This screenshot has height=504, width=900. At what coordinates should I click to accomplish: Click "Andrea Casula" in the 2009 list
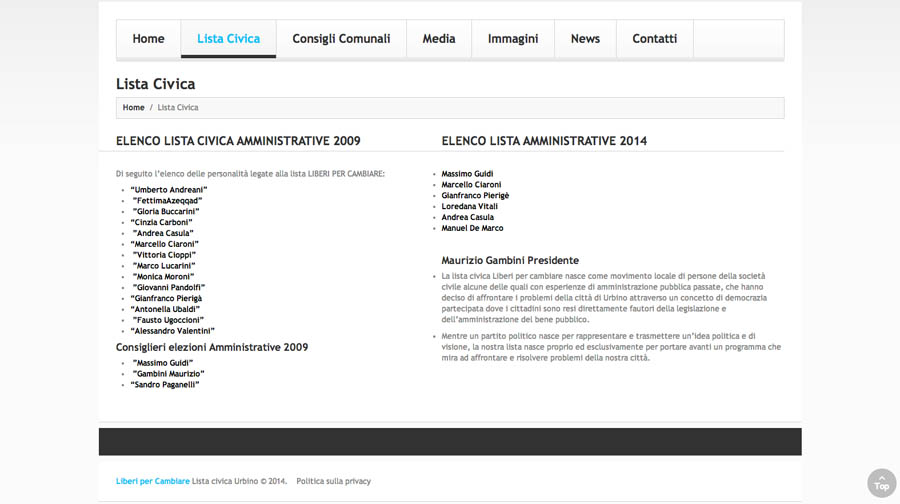point(163,233)
